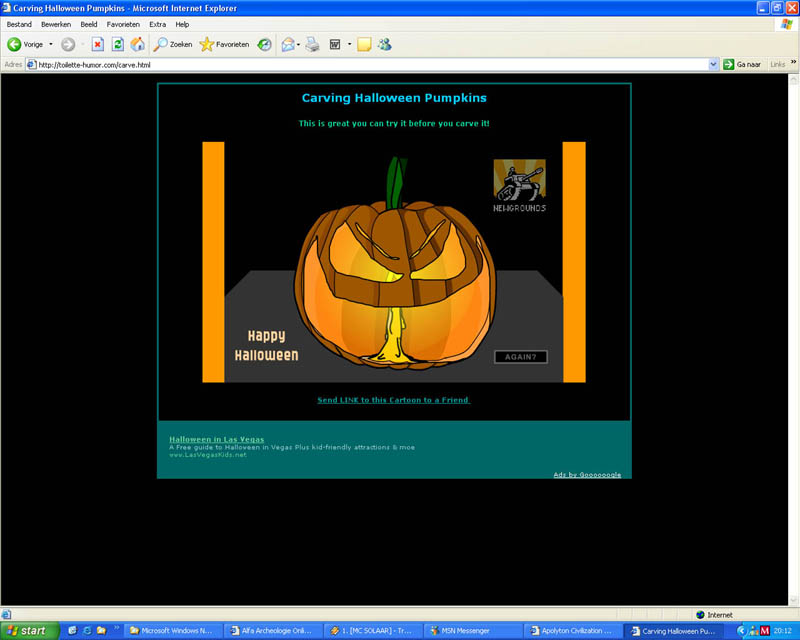Go to the Home page icon
Screen dimensions: 800x640
pyautogui.click(x=137, y=44)
